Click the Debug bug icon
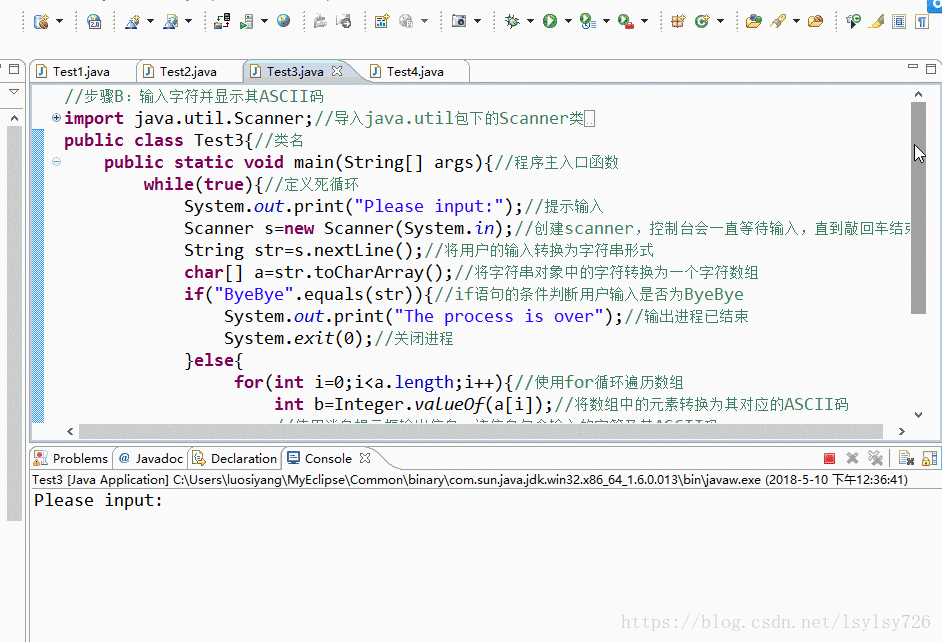 click(x=512, y=22)
